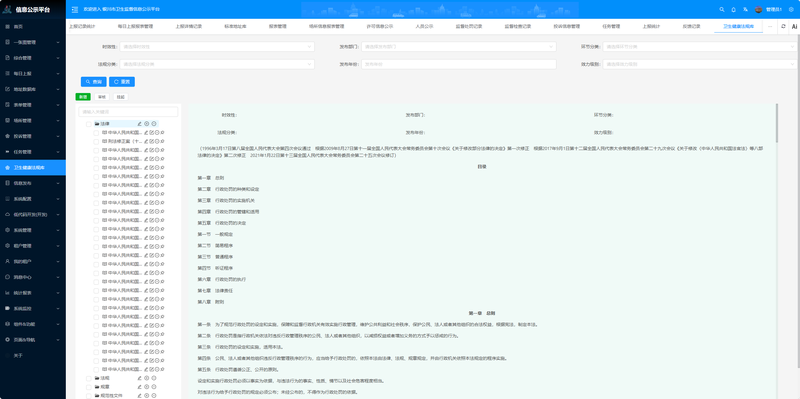This screenshot has height=399, width=800.
Task: Open settings gear in top-right corner
Action: (791, 9)
